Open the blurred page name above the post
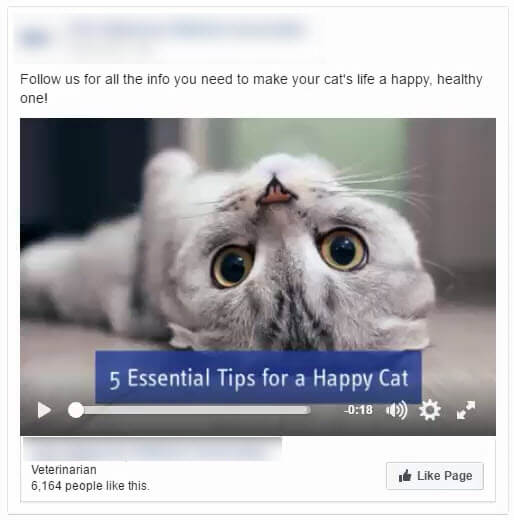Image resolution: width=514 pixels, height=520 pixels. pos(187,30)
